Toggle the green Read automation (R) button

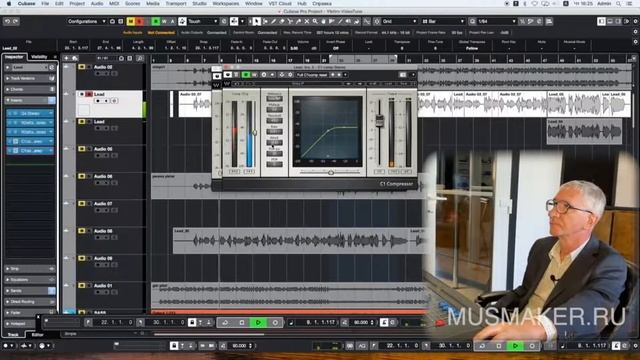tap(156, 21)
